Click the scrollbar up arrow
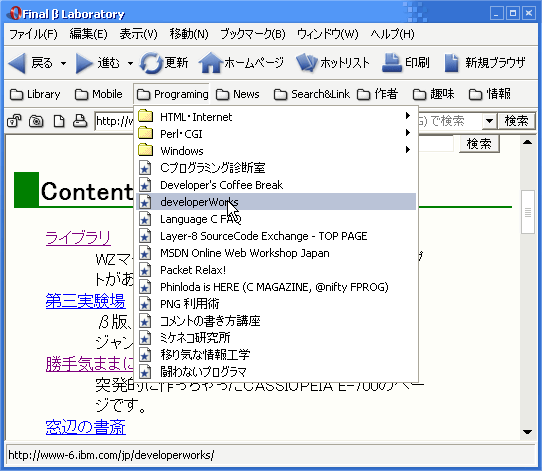542x471 pixels. tap(528, 142)
